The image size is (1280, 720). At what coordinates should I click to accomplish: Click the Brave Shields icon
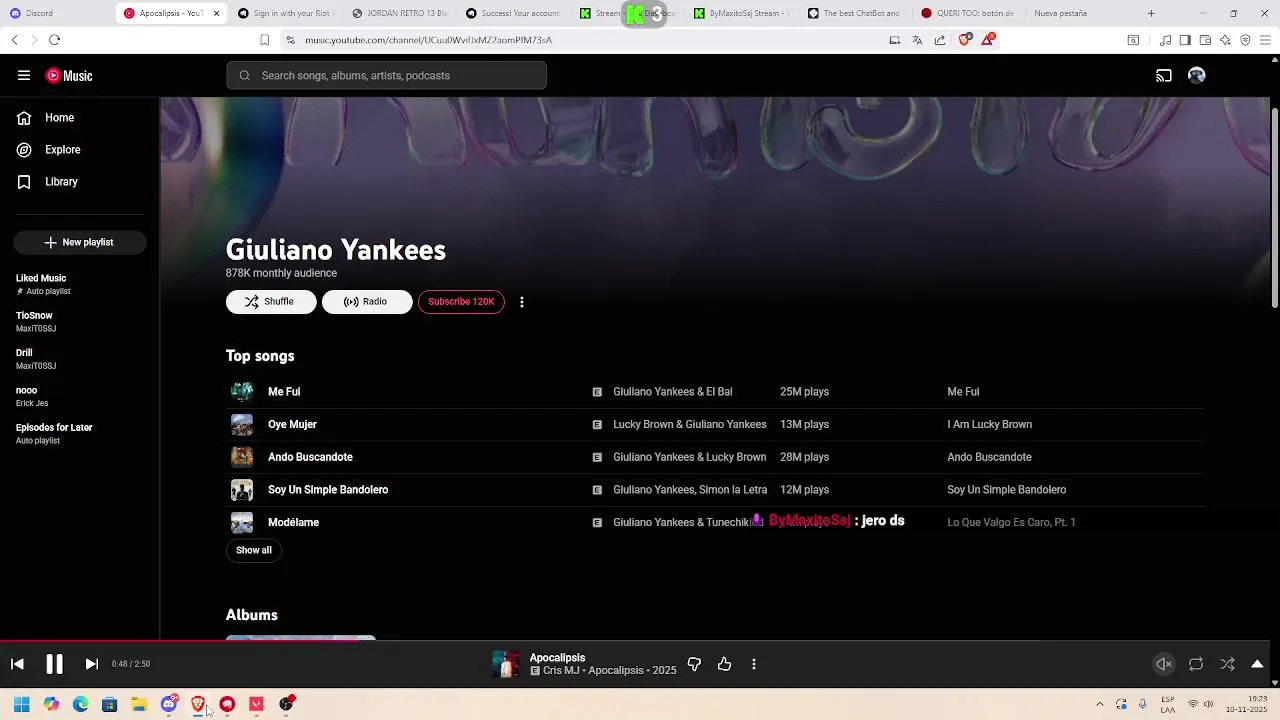coord(964,40)
